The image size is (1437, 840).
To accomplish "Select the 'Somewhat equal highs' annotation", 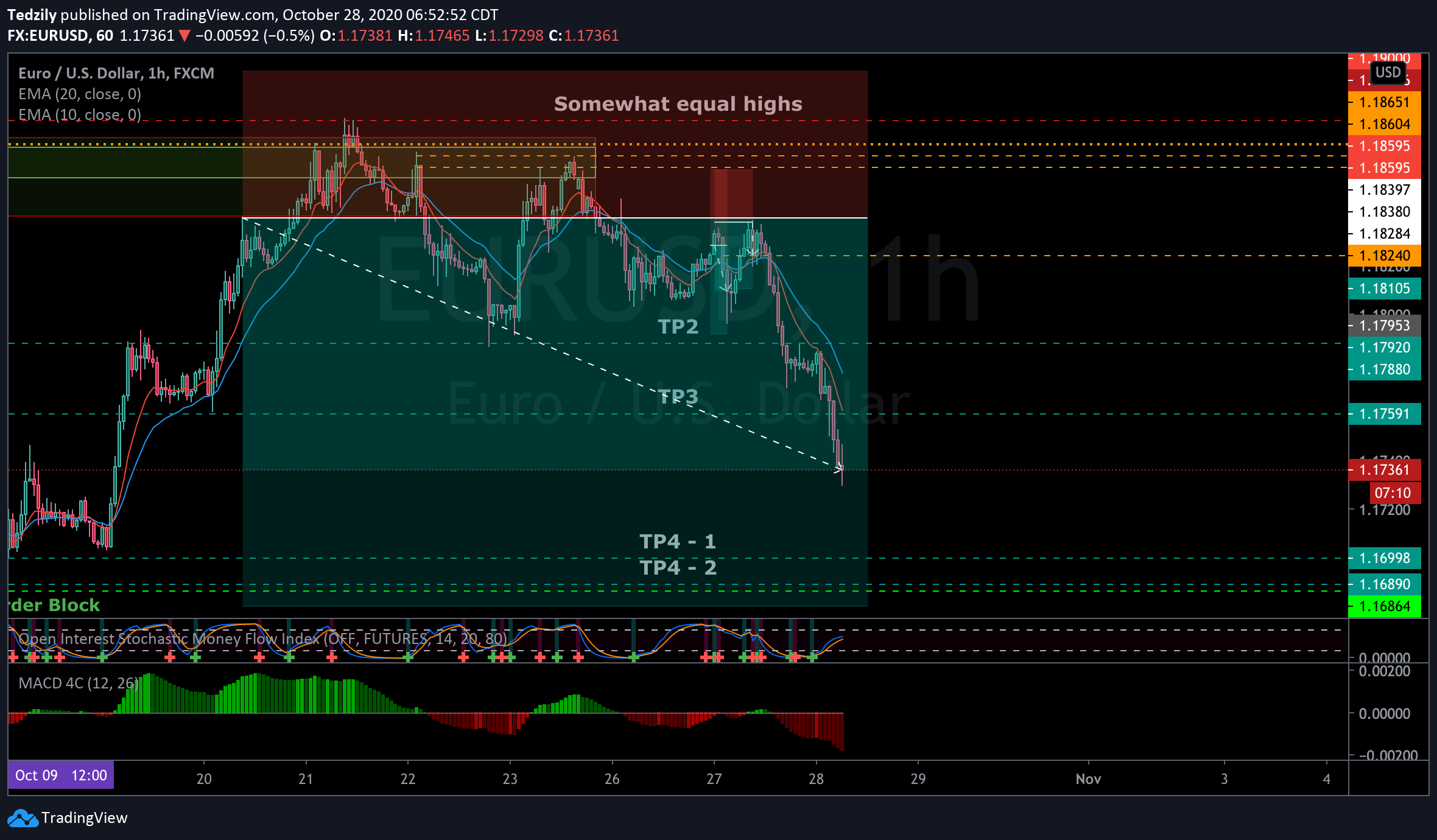I will (x=678, y=104).
